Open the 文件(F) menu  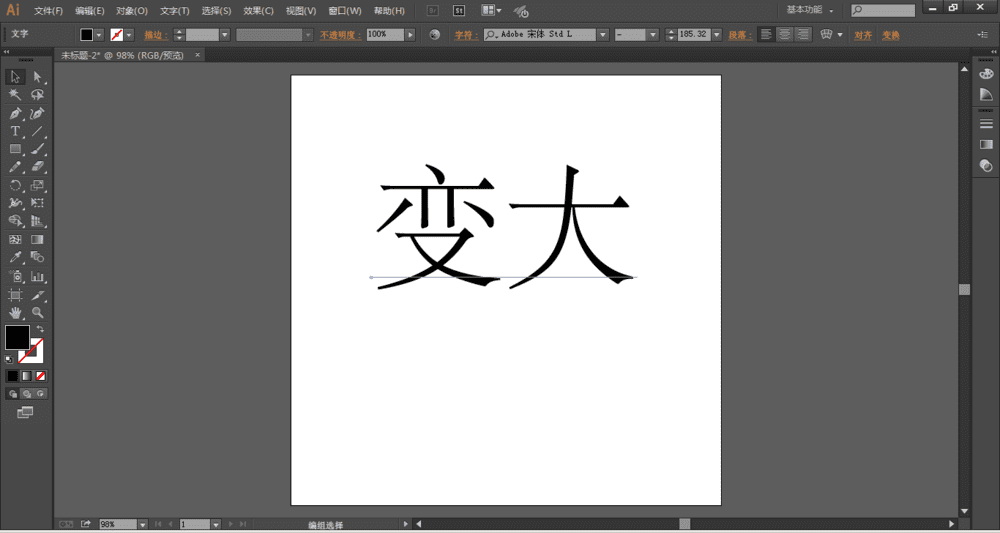48,11
